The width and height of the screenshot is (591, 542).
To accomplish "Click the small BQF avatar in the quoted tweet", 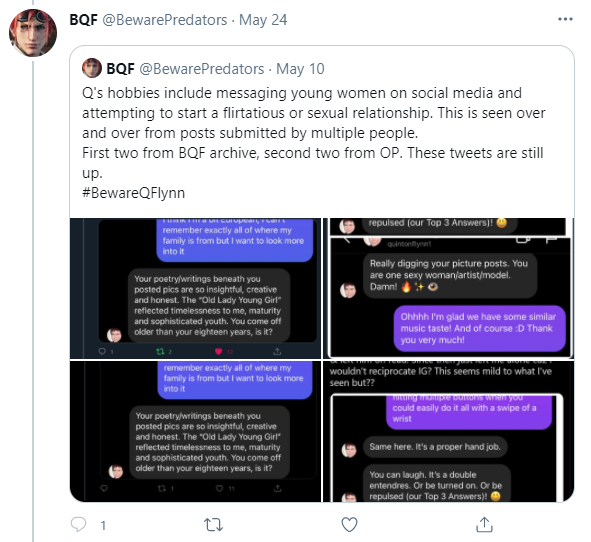I will [x=92, y=68].
